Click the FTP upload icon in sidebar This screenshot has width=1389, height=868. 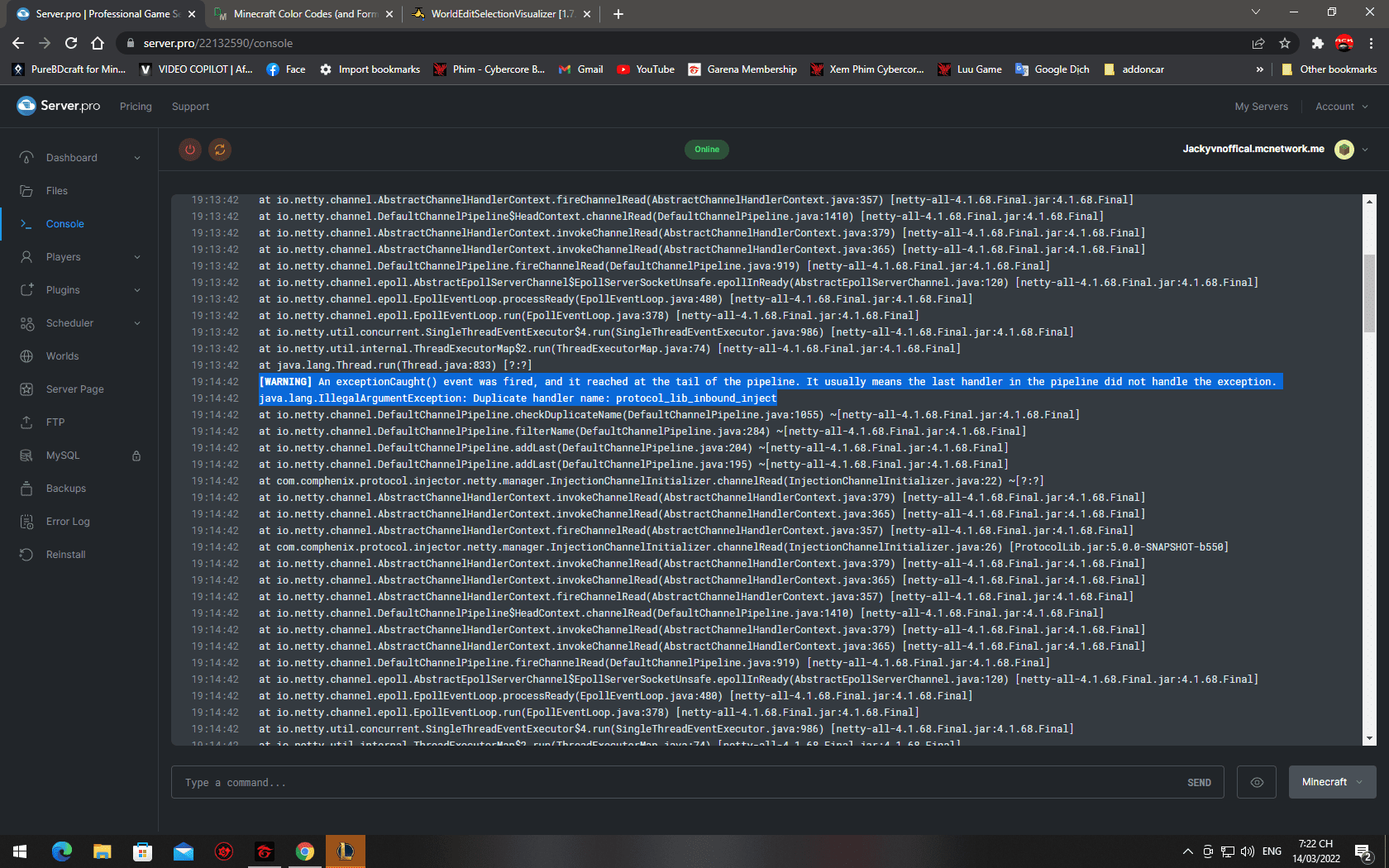pos(26,422)
